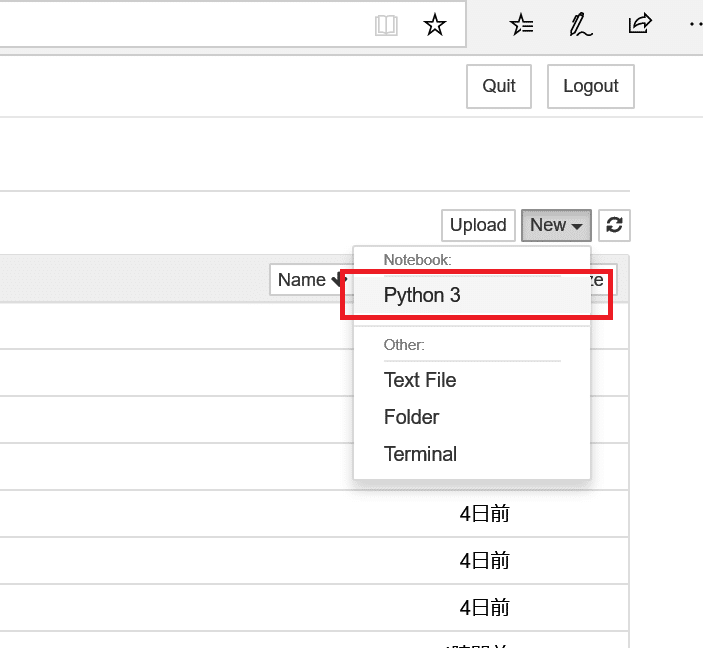Viewport: 703px width, 648px height.
Task: Click the reading view book icon
Action: click(386, 25)
